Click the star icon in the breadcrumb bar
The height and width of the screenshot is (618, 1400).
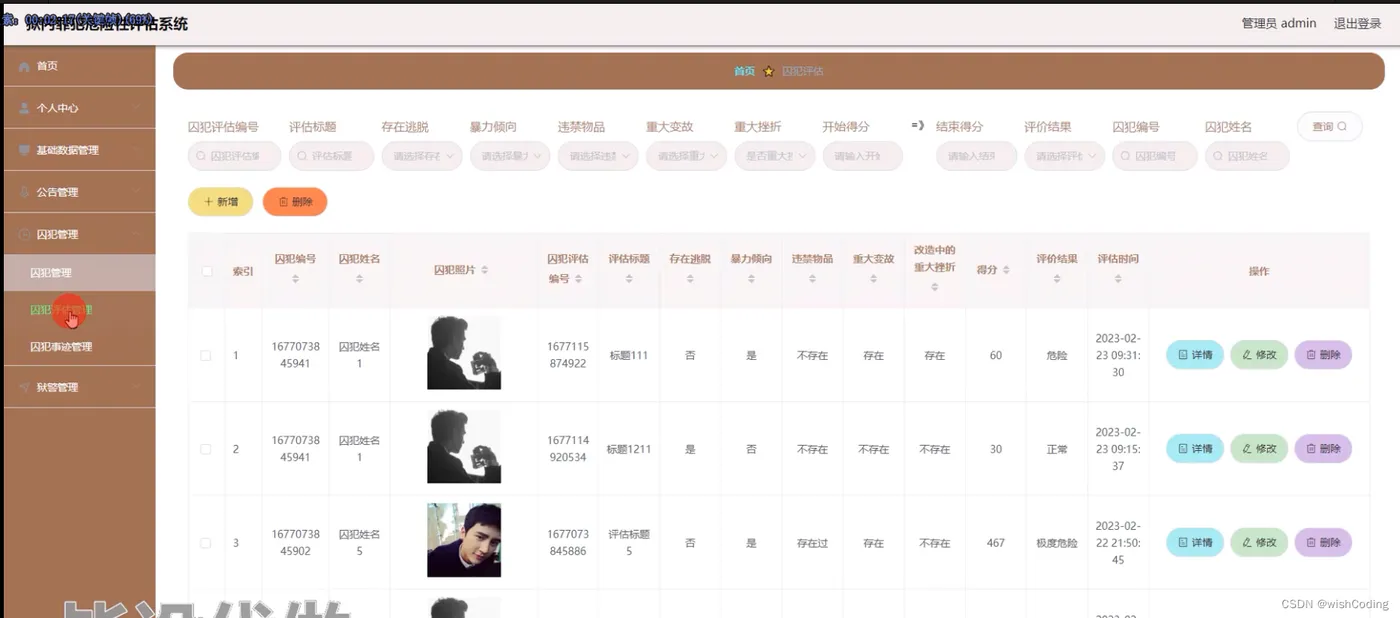769,71
